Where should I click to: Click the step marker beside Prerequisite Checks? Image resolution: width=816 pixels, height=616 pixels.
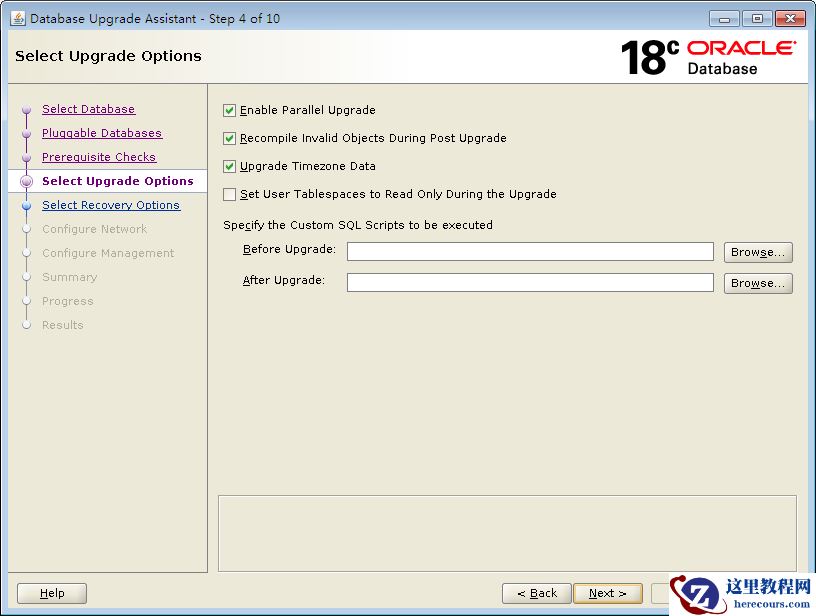(x=27, y=158)
